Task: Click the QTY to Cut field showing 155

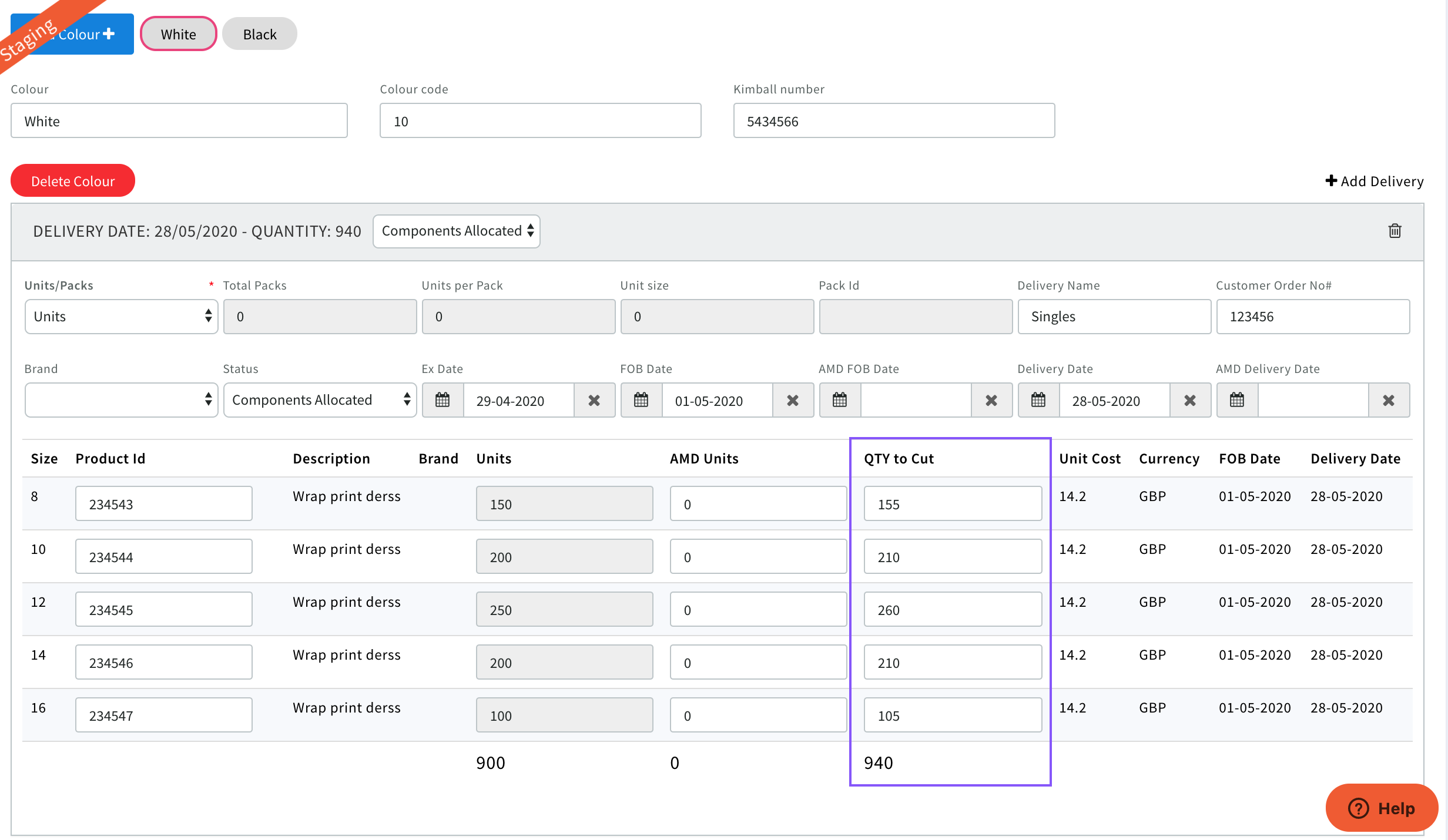Action: point(952,503)
